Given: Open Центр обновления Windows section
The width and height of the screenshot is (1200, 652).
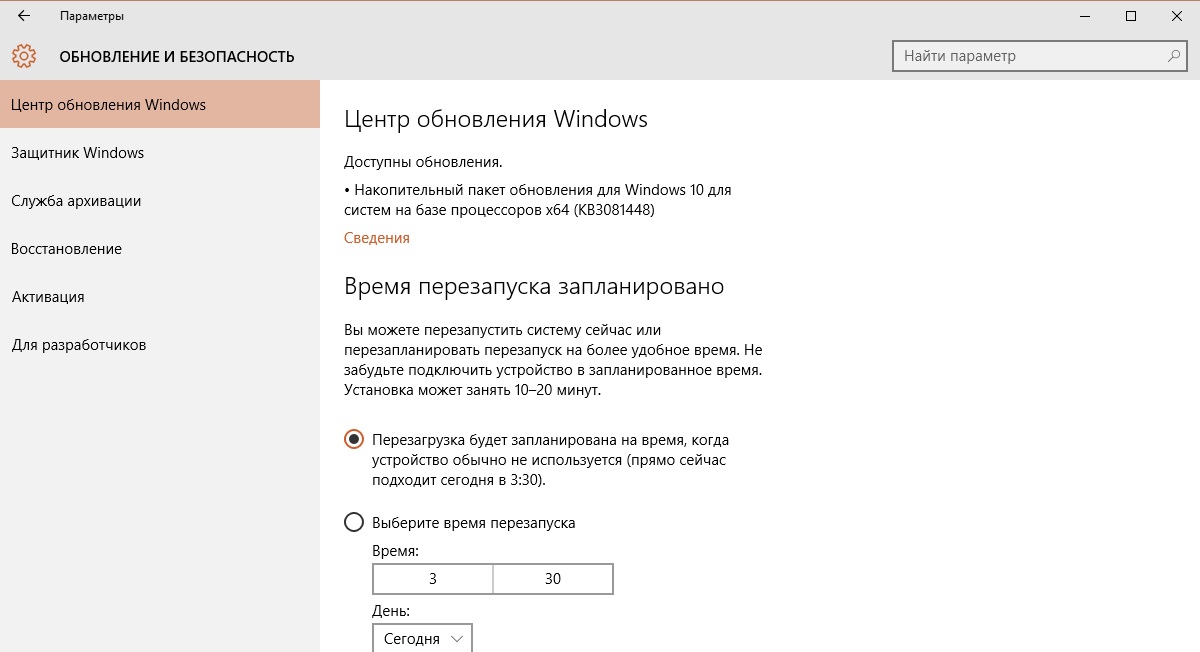Looking at the screenshot, I should [x=160, y=104].
